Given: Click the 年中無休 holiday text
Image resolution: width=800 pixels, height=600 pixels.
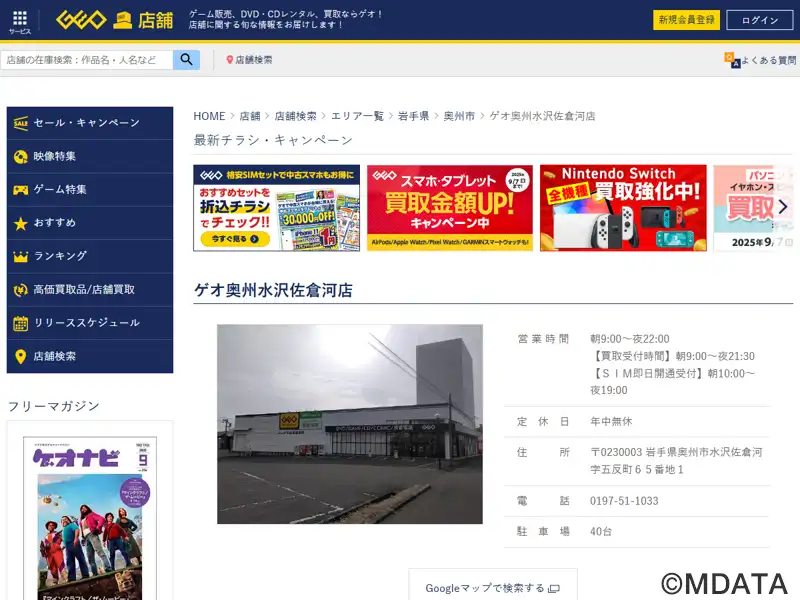Looking at the screenshot, I should (x=611, y=421).
